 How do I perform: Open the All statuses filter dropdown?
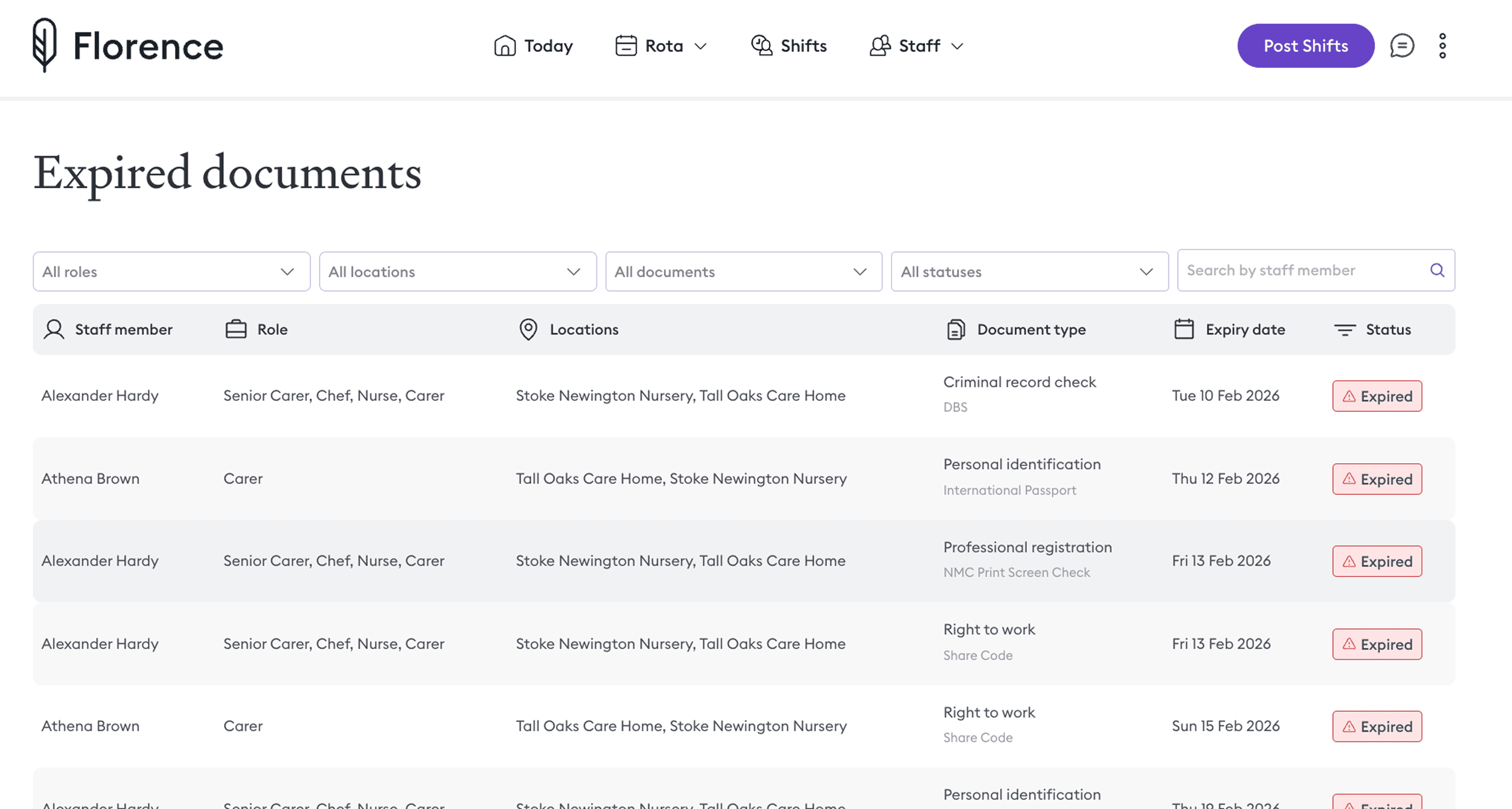pyautogui.click(x=1029, y=272)
